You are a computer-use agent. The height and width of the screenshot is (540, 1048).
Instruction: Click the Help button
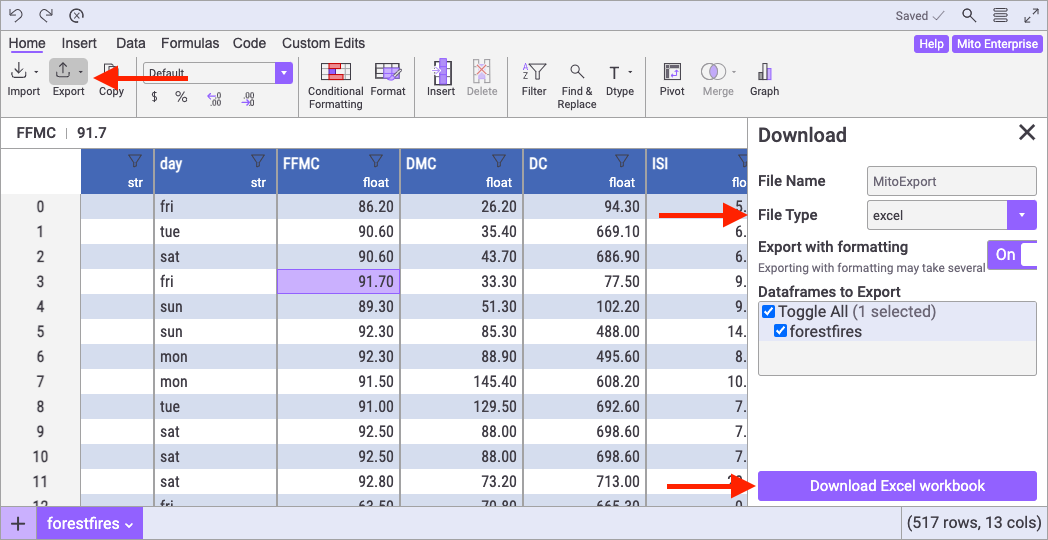tap(931, 44)
